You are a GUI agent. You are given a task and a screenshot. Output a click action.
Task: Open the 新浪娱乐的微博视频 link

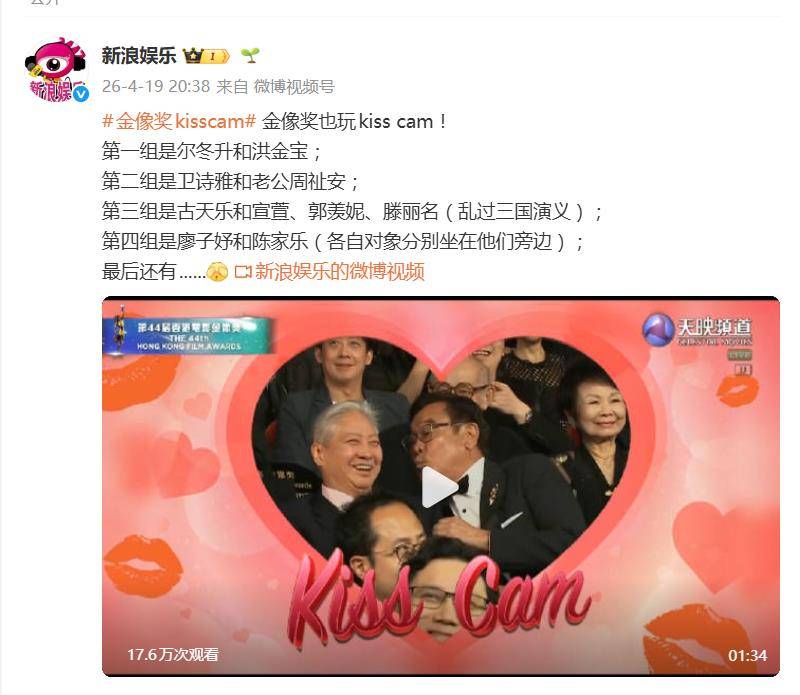pyautogui.click(x=340, y=271)
